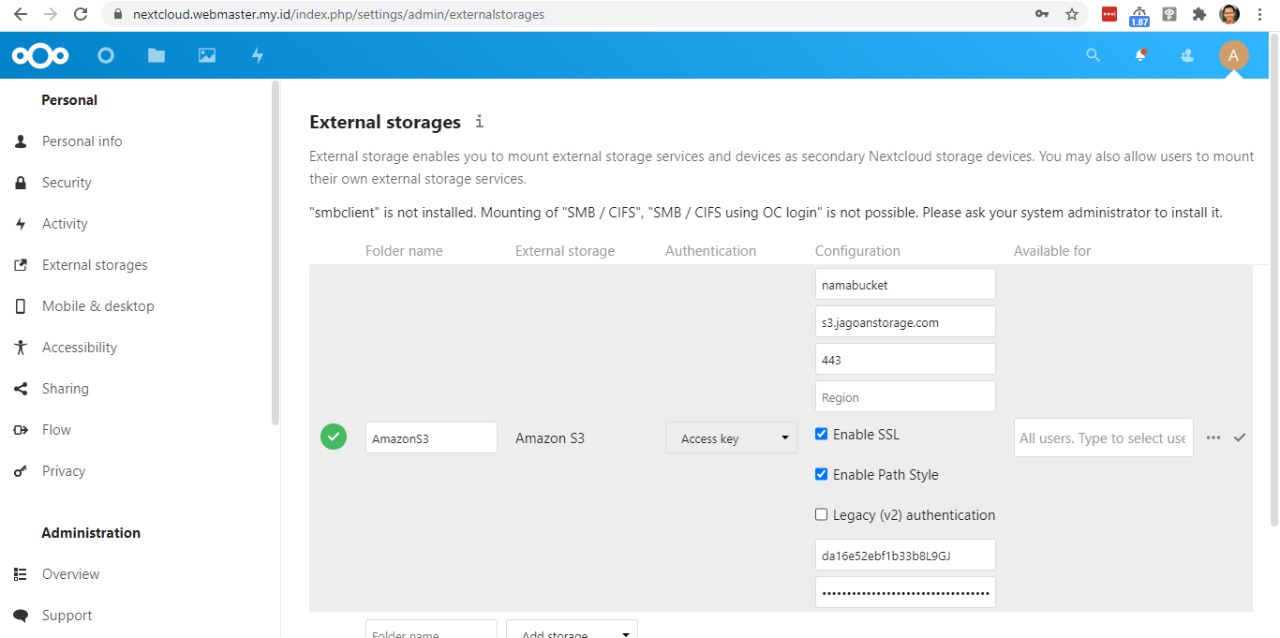Click the Available for column header
The width and height of the screenshot is (1280, 638).
(1052, 251)
